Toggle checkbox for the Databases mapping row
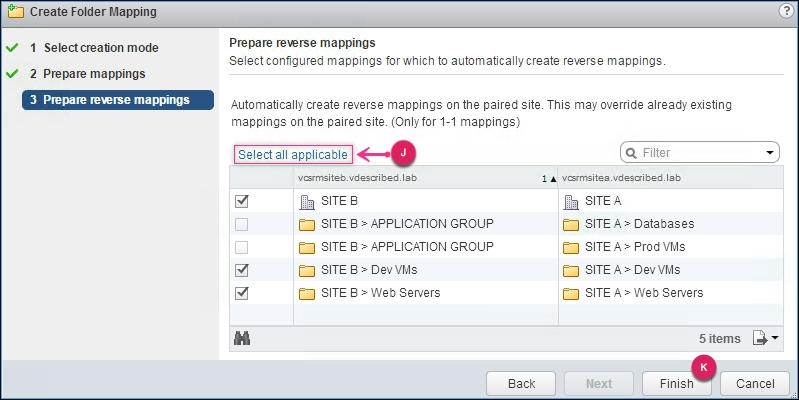This screenshot has height=400, width=799. [x=242, y=224]
